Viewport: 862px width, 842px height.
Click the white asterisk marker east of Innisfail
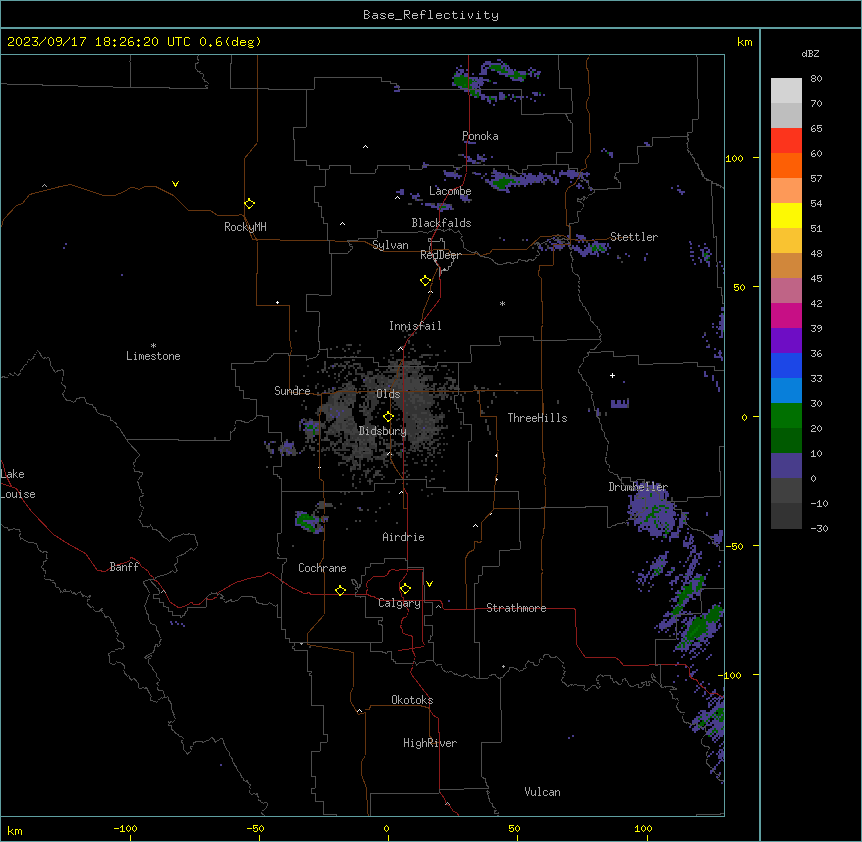tap(502, 303)
